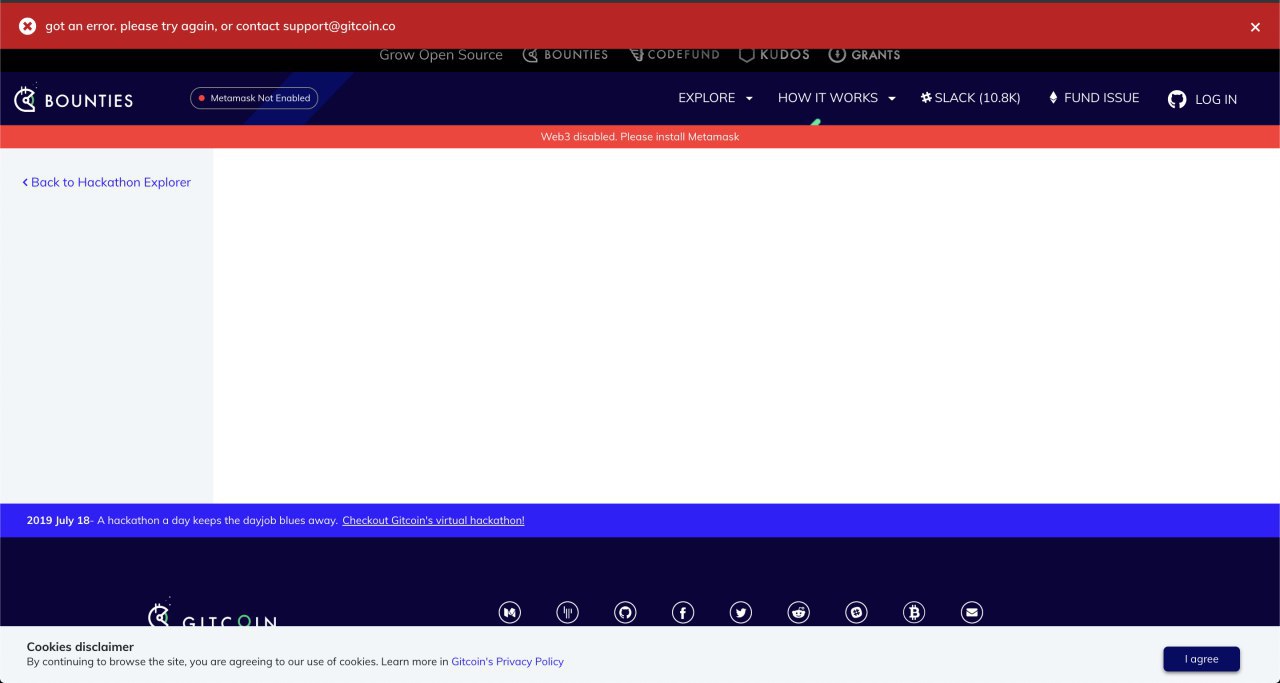This screenshot has width=1280, height=683.
Task: Click the Gitcoin logo in footer
Action: 212,613
